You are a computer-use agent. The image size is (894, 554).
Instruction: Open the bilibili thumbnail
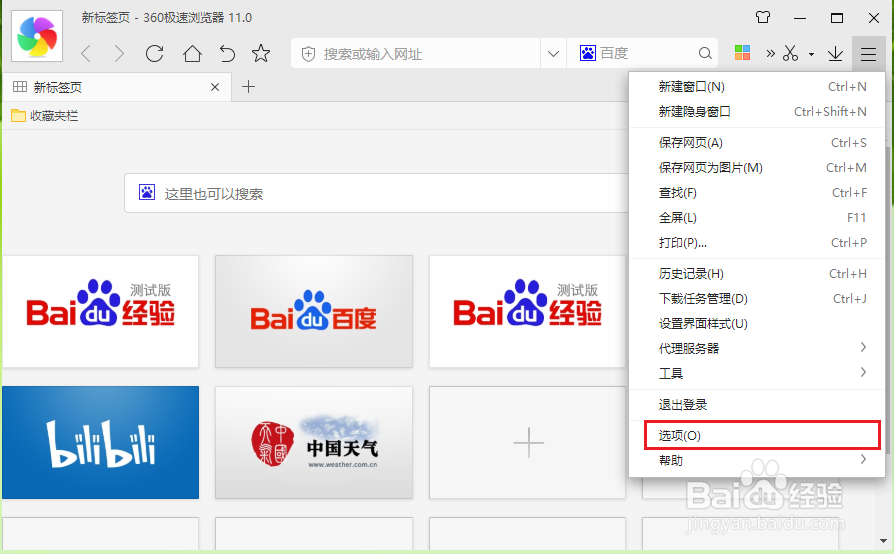pyautogui.click(x=101, y=442)
